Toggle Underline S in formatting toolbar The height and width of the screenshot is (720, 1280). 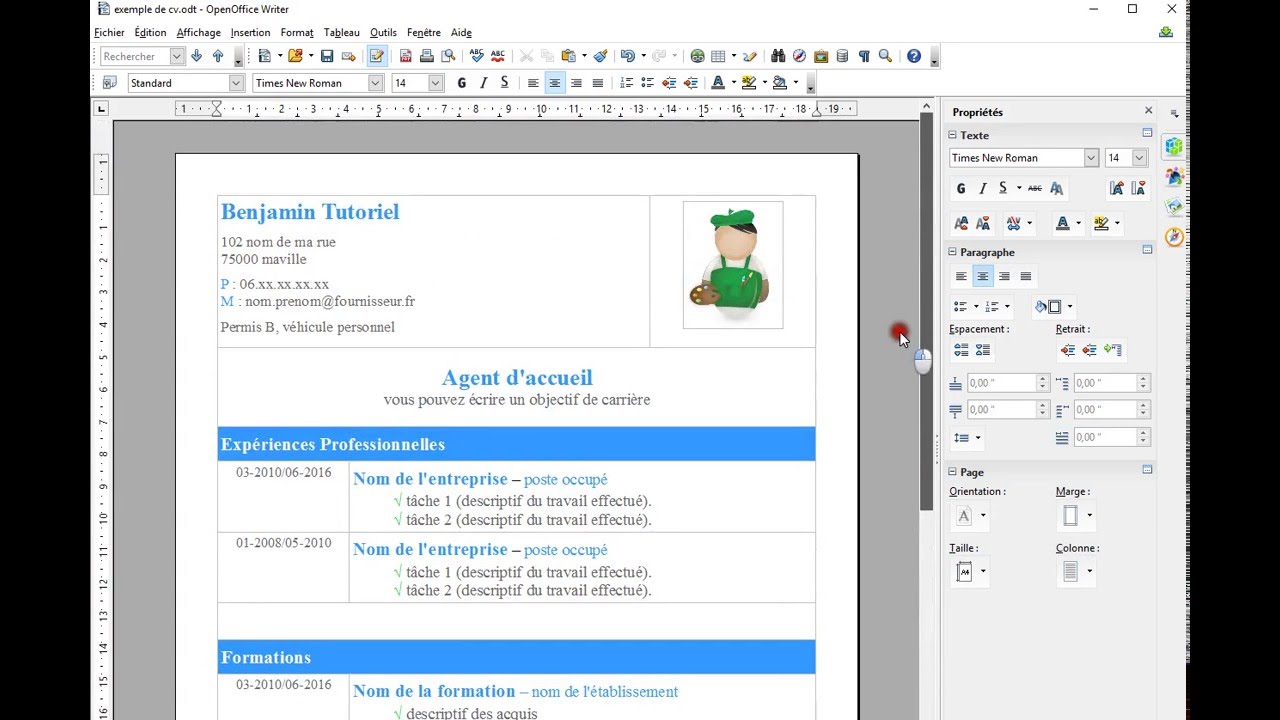click(x=504, y=83)
